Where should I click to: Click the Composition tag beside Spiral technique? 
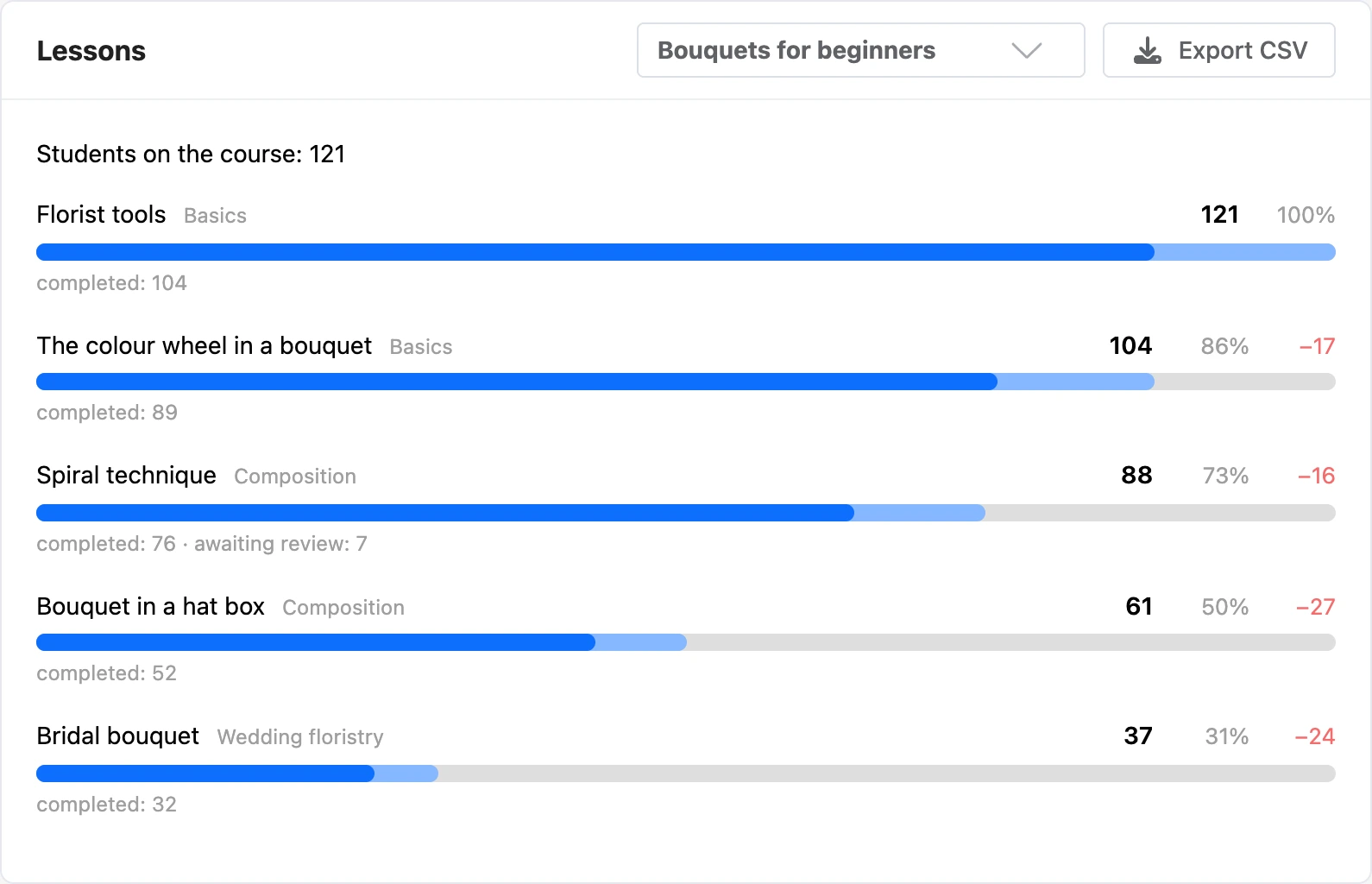[x=295, y=477]
